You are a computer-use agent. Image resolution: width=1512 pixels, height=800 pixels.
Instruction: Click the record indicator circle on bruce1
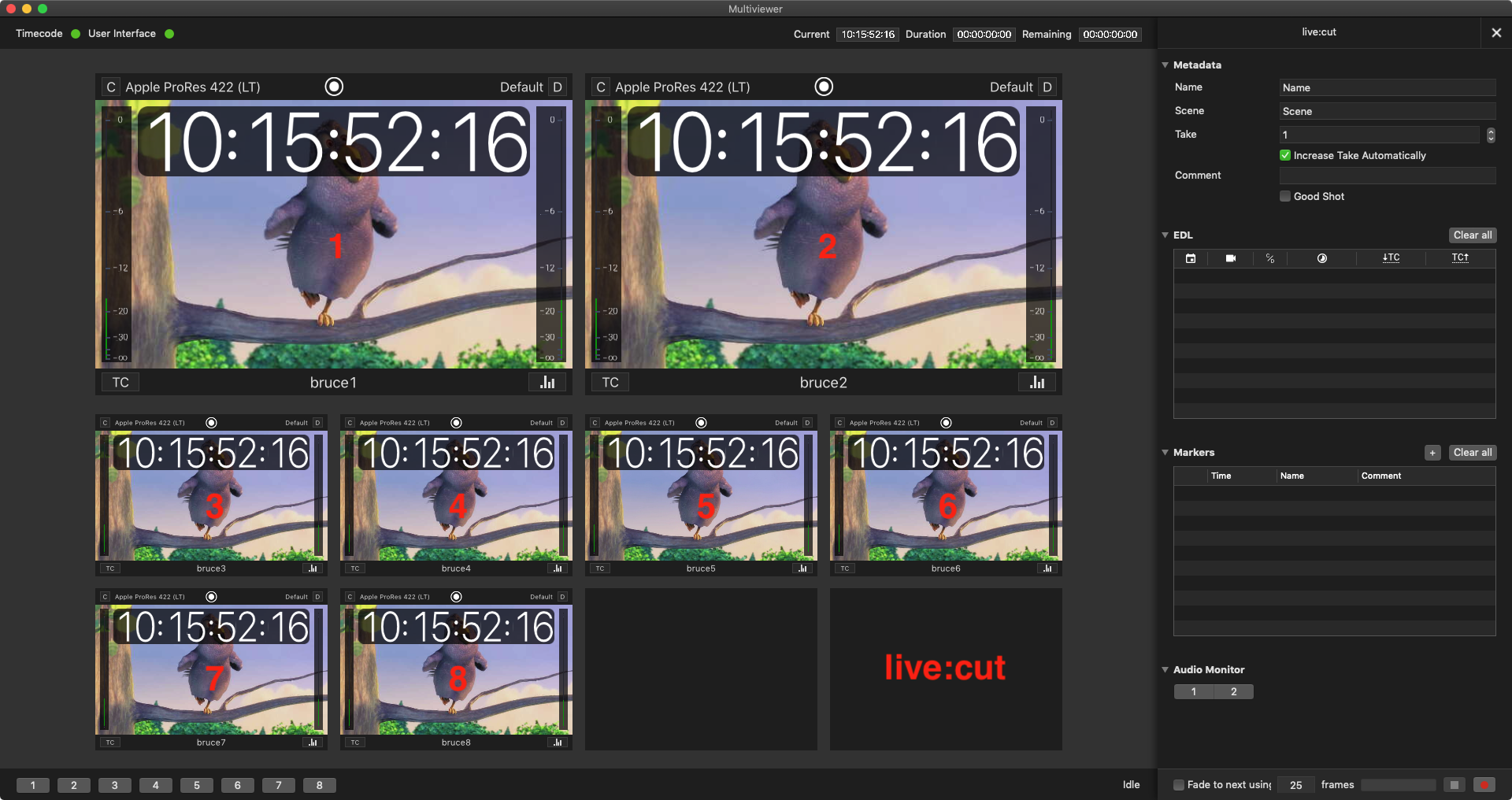334,87
